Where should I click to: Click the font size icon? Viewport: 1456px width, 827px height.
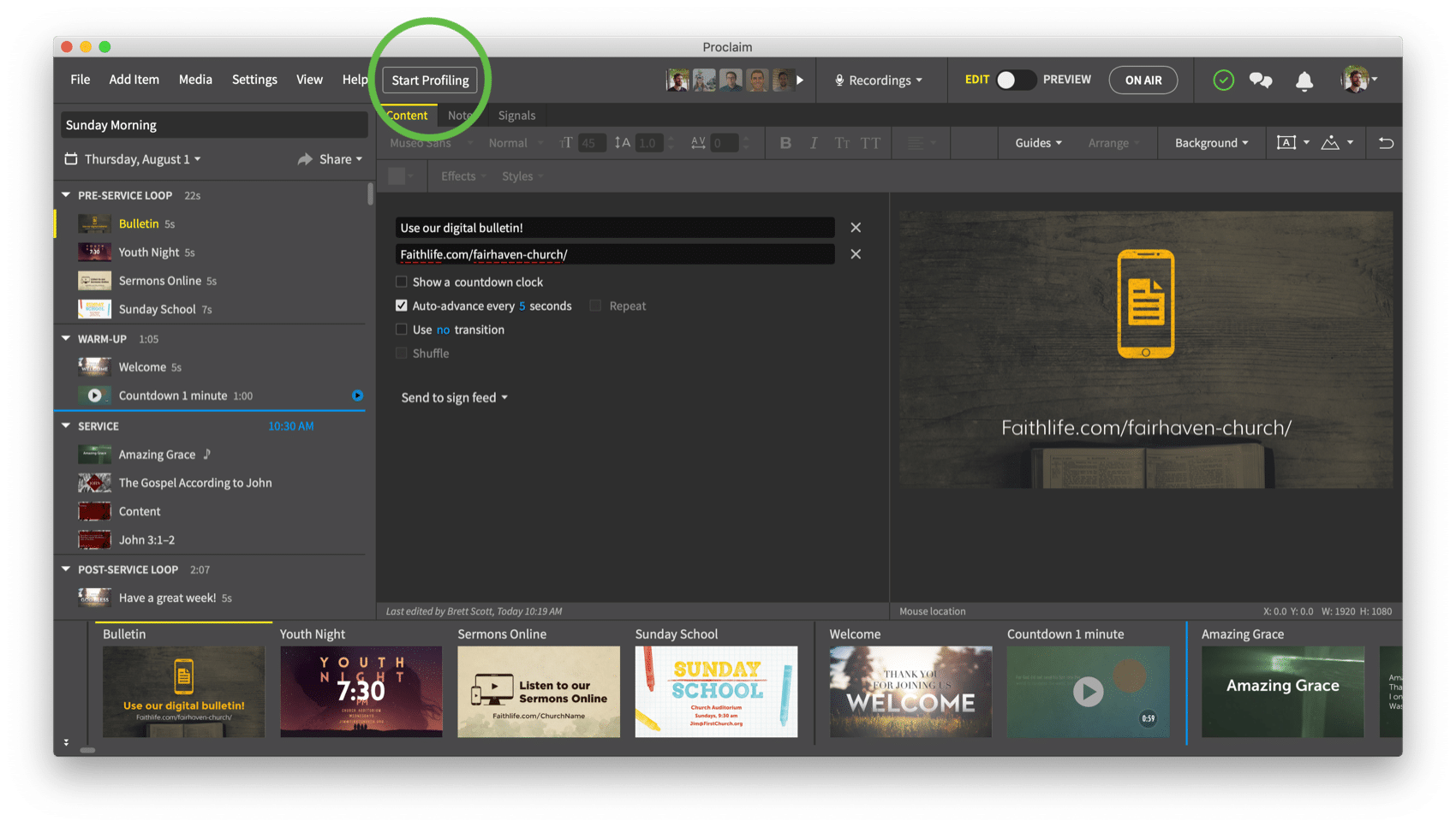coord(566,143)
